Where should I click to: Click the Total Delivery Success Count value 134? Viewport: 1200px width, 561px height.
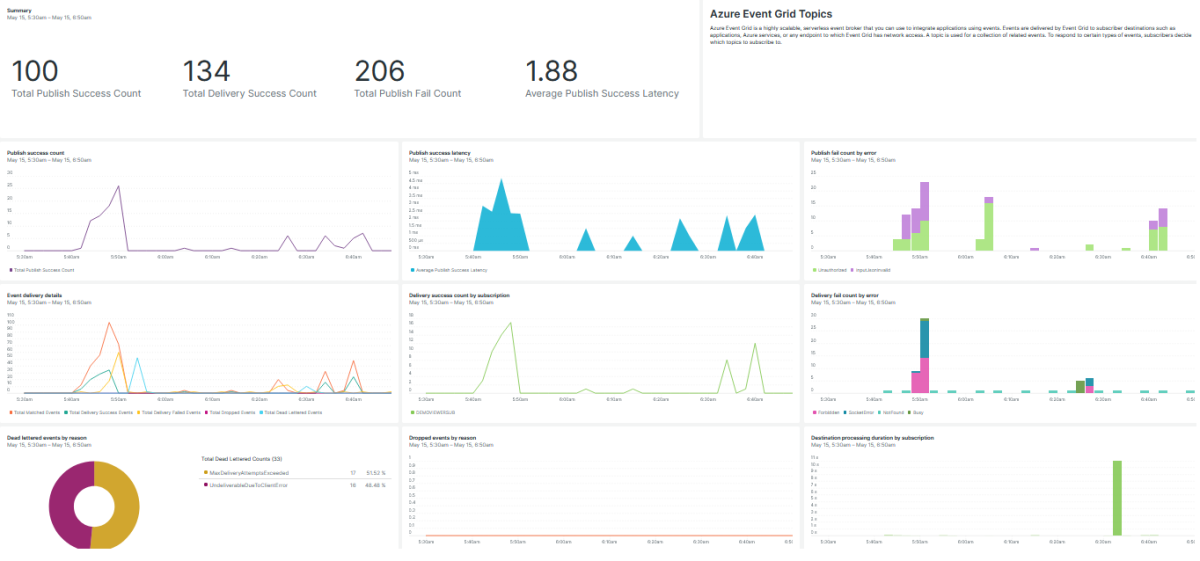206,71
